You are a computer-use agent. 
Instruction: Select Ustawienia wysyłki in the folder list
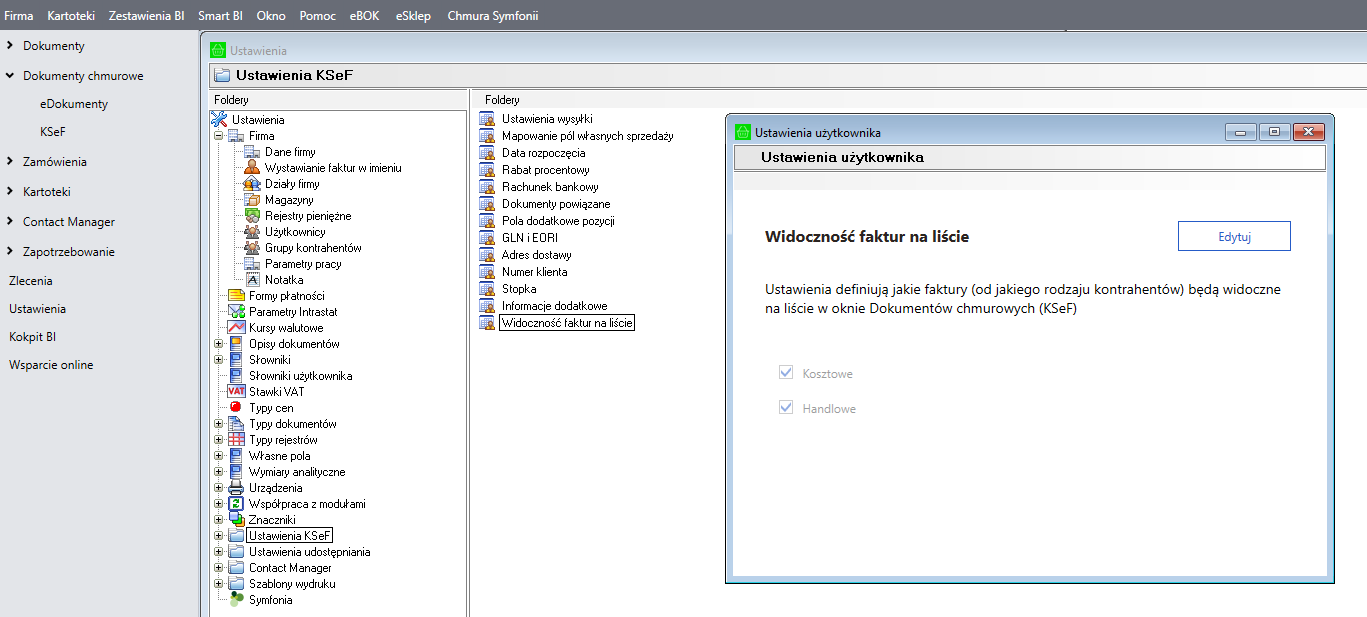(546, 120)
